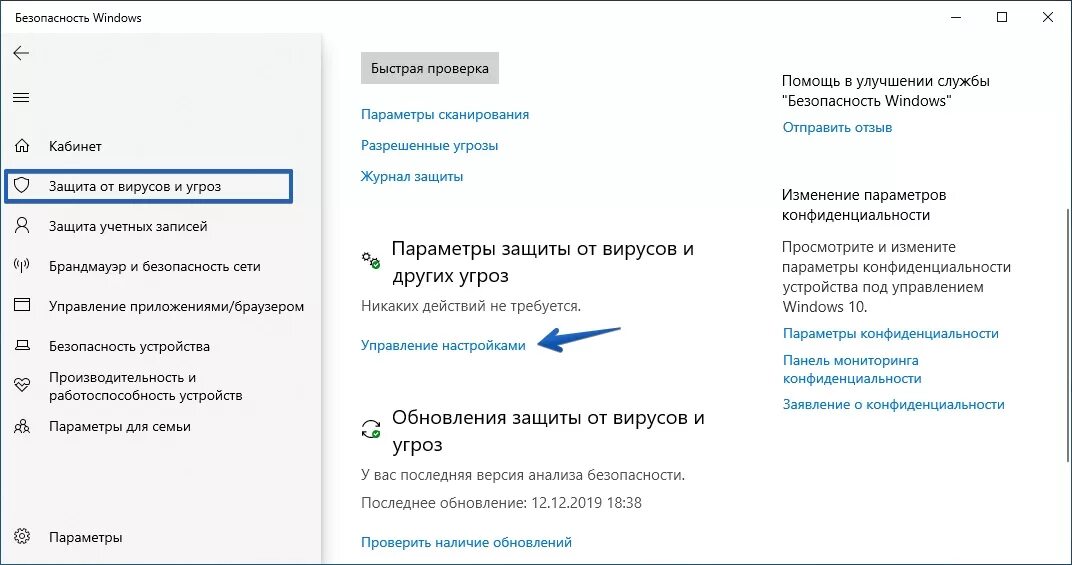The width and height of the screenshot is (1072, 565).
Task: Open Параметры конфиденциальности link
Action: 891,333
